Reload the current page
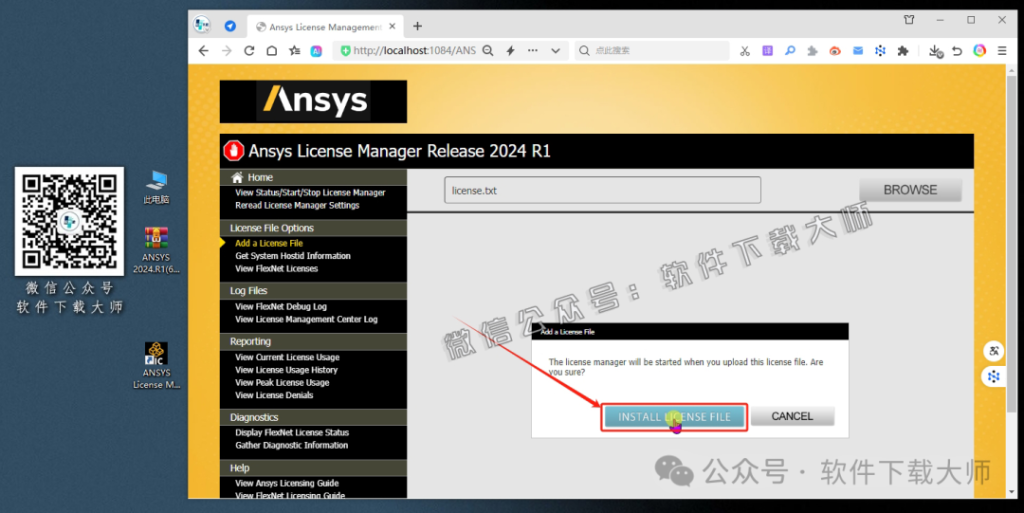 coord(249,51)
